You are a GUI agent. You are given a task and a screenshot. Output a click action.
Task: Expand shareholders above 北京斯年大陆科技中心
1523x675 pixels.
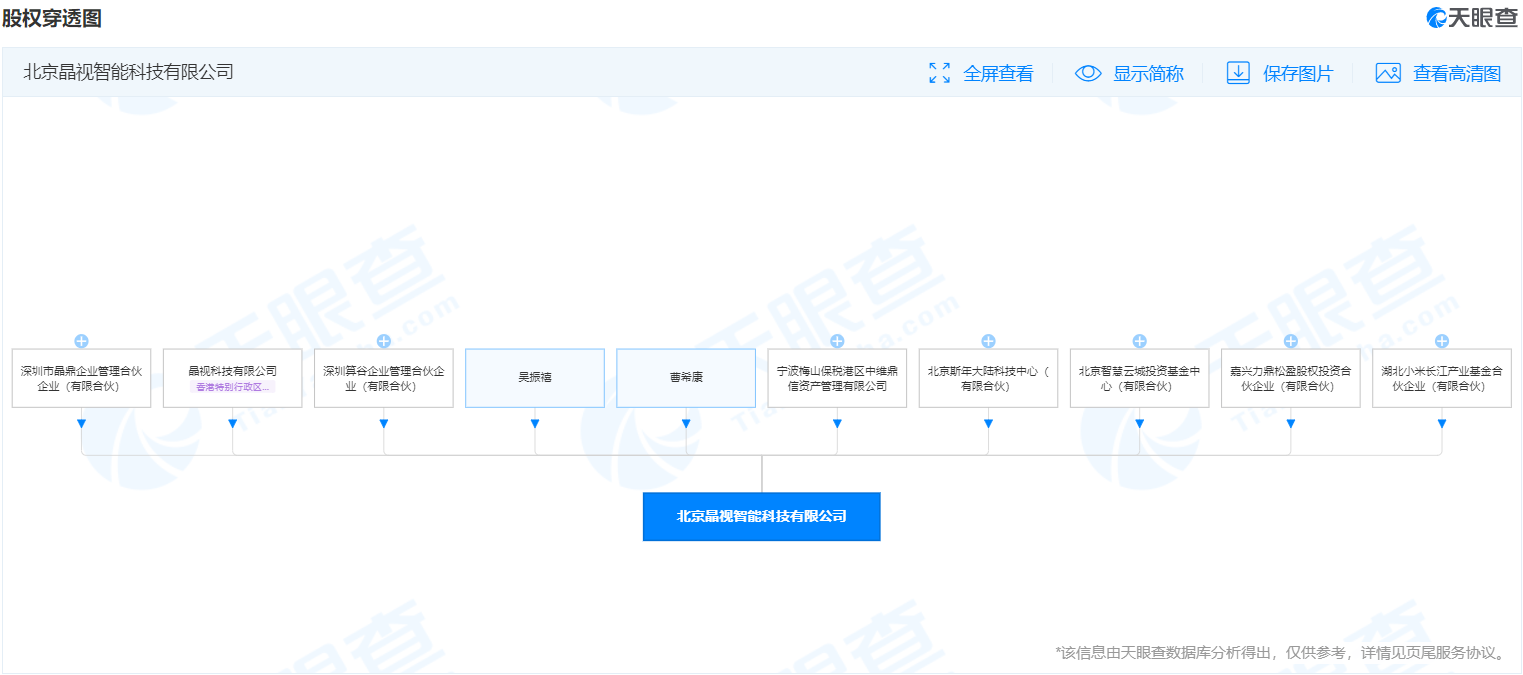point(988,341)
